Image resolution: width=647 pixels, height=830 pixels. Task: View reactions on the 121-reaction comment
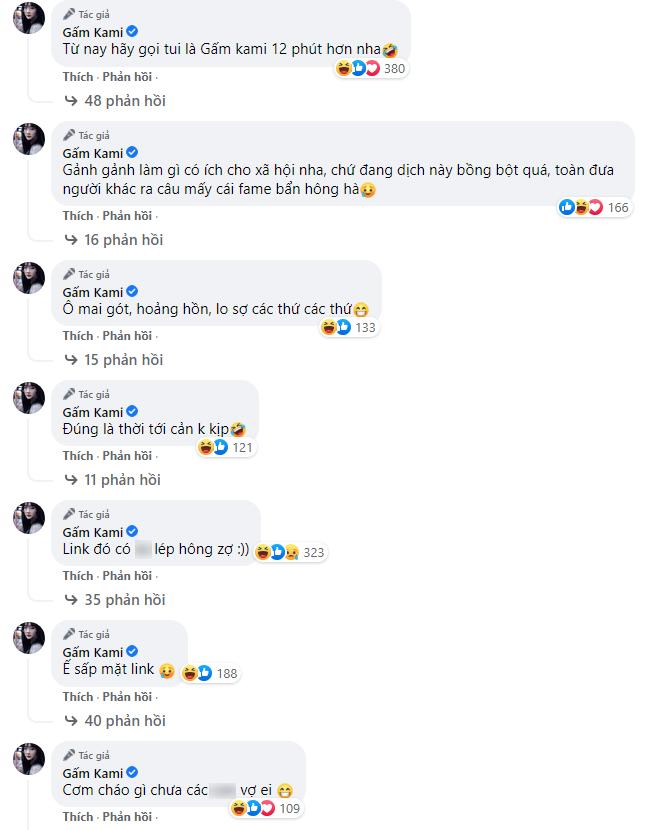(x=215, y=447)
